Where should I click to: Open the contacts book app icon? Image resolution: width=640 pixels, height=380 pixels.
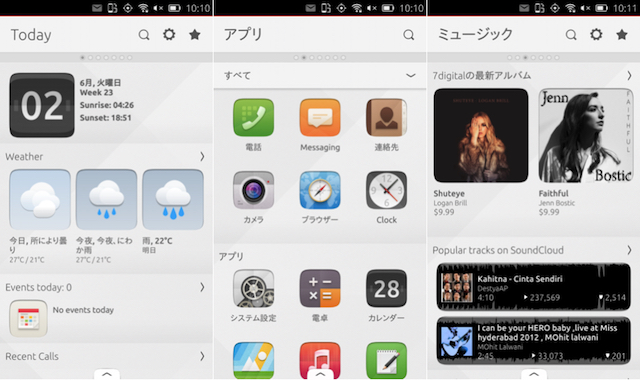387,118
